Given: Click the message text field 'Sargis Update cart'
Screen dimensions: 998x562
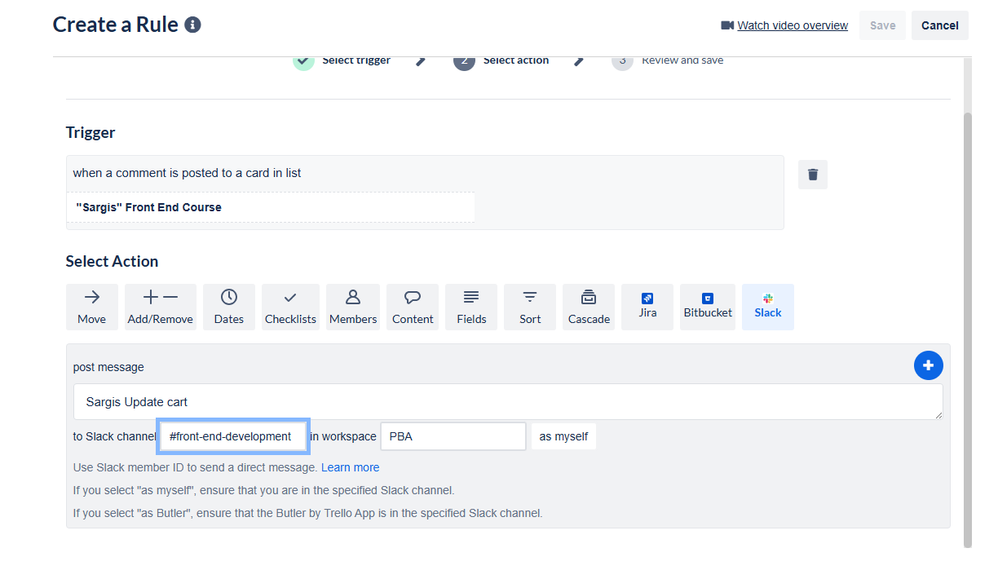Looking at the screenshot, I should coord(508,402).
